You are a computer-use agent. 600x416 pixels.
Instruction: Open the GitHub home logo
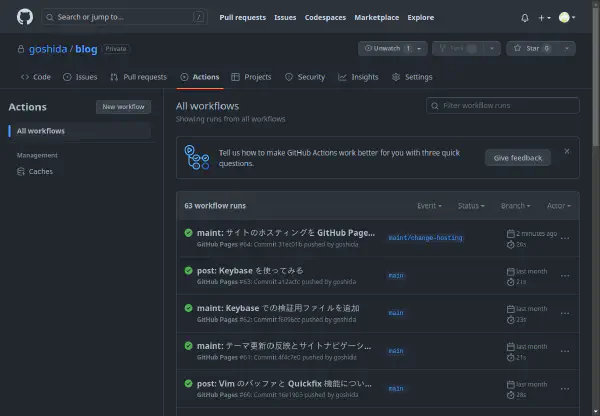tap(25, 17)
